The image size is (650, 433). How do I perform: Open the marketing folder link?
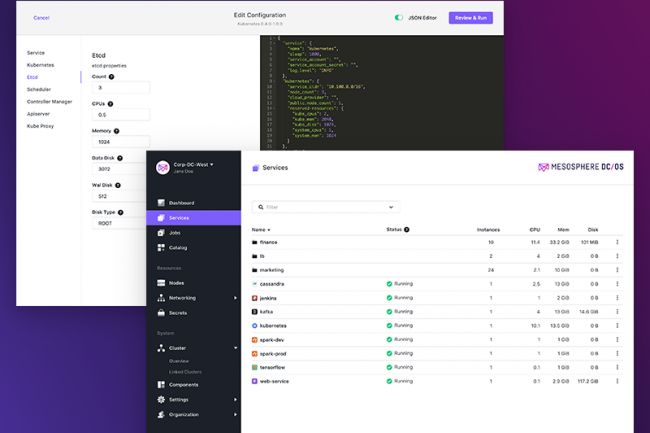coord(272,270)
